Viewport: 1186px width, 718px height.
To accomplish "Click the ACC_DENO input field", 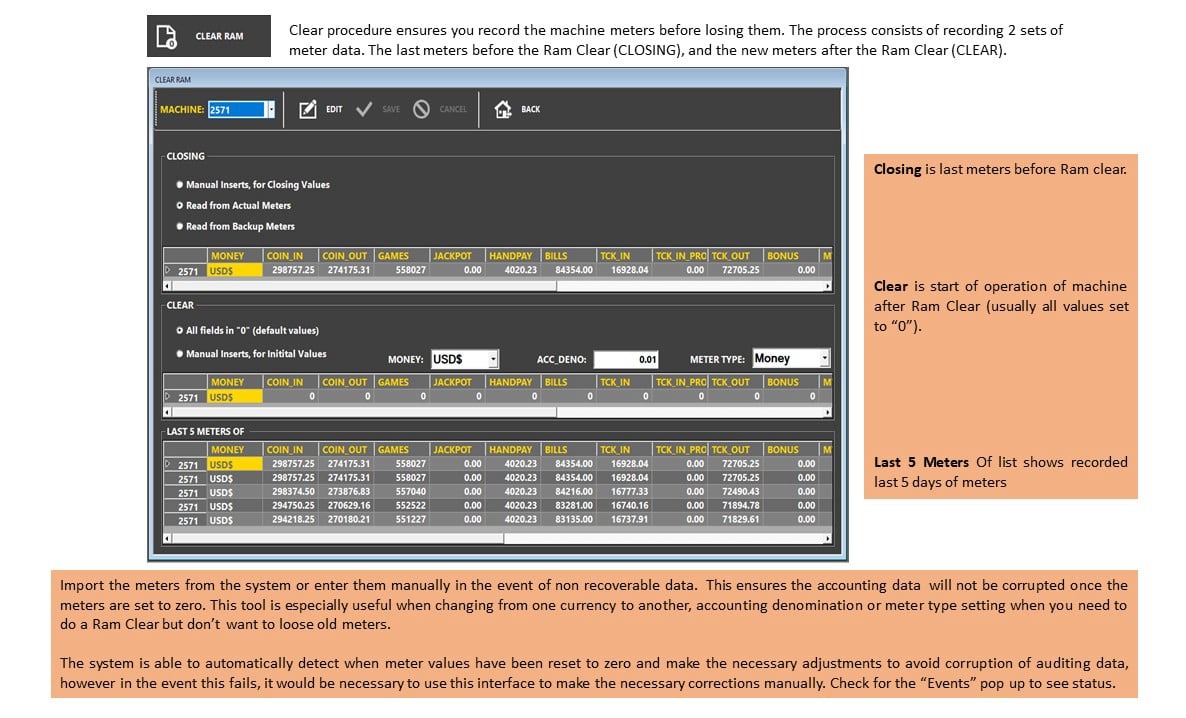I will [626, 359].
